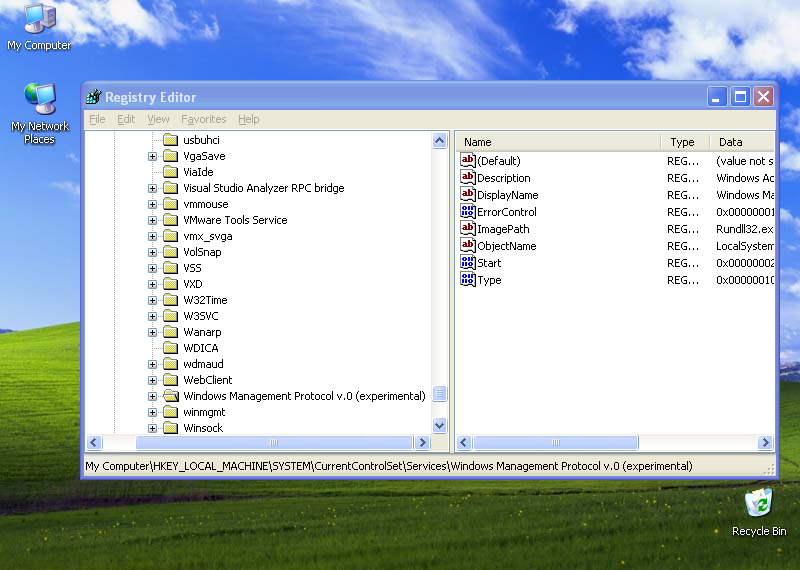
Task: Open My Network Places desktop icon
Action: pos(40,114)
